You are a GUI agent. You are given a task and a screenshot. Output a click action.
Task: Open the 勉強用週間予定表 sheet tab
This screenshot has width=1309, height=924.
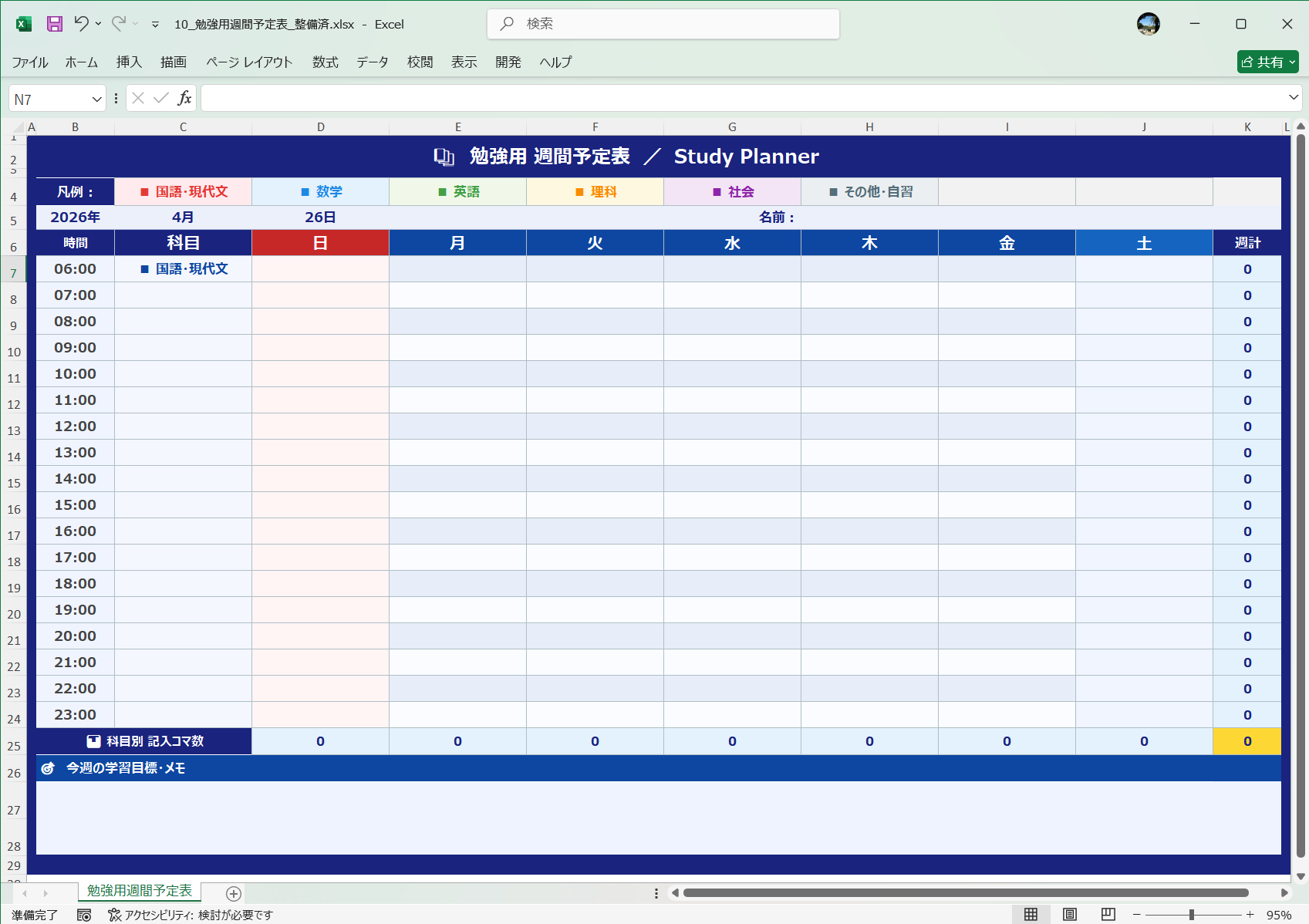140,891
